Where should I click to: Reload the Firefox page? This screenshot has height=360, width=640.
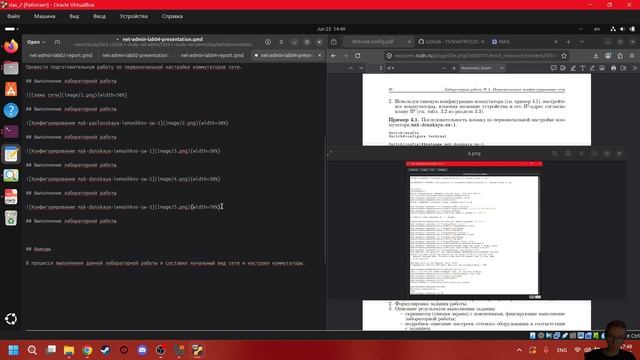[x=358, y=56]
